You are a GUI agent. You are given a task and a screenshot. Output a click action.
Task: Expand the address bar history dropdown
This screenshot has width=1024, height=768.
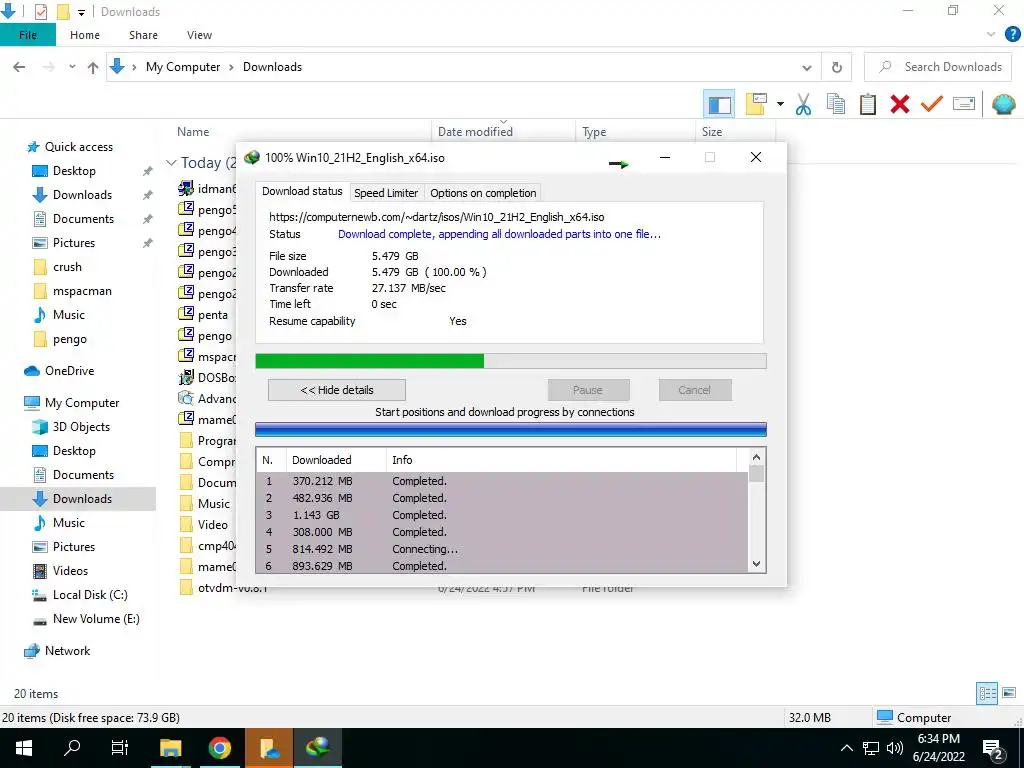tap(807, 67)
